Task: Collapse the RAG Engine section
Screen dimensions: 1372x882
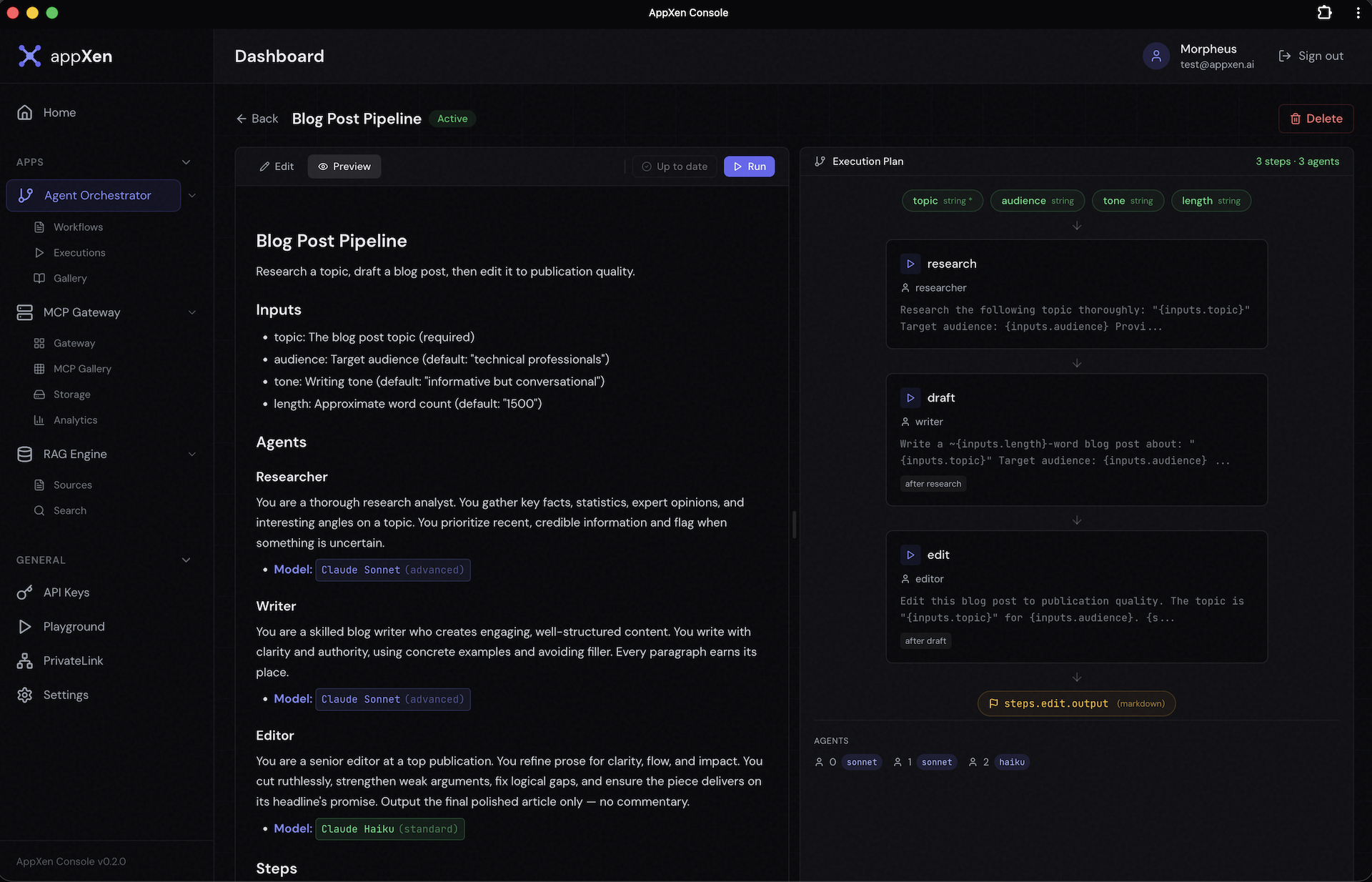Action: click(192, 455)
